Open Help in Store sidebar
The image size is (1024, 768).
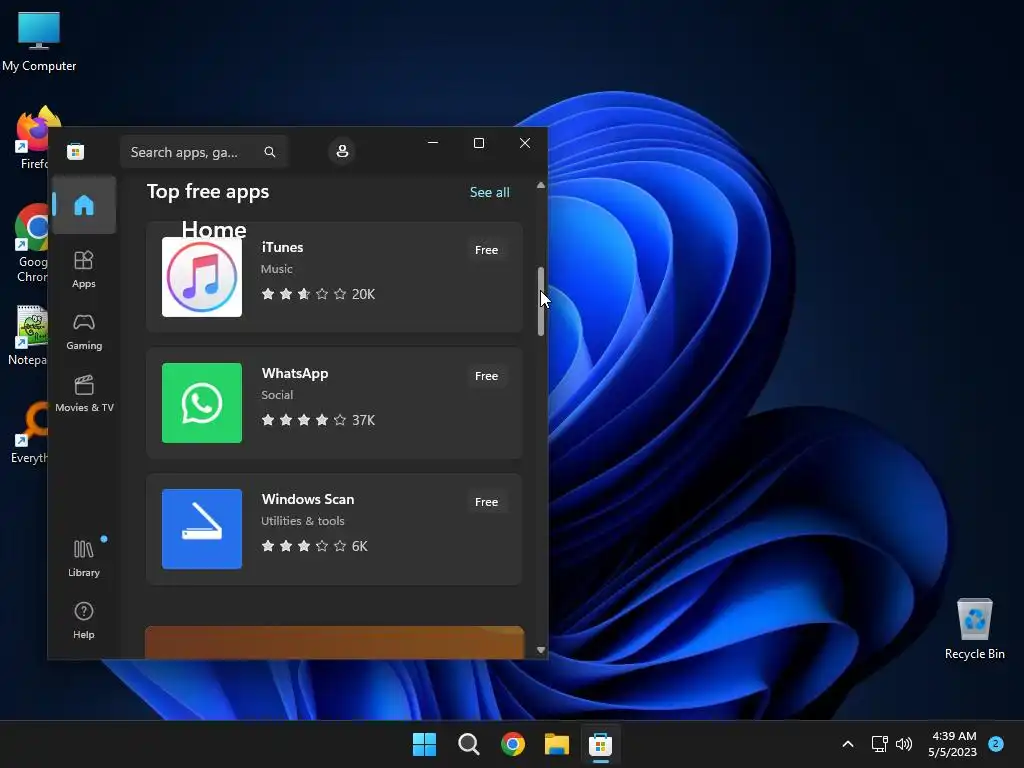(x=84, y=620)
